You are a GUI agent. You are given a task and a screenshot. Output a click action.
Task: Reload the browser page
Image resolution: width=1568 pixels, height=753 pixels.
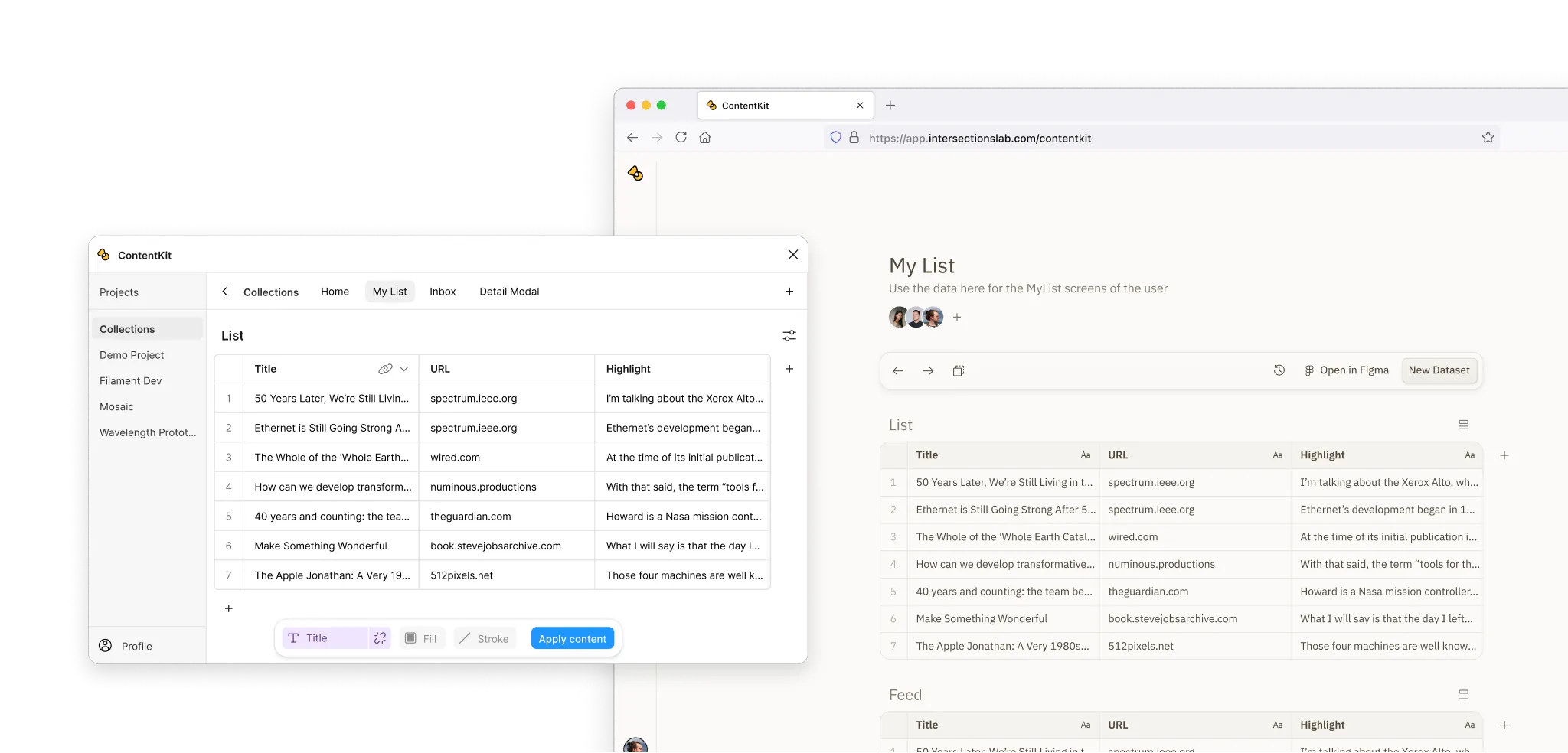pos(681,138)
